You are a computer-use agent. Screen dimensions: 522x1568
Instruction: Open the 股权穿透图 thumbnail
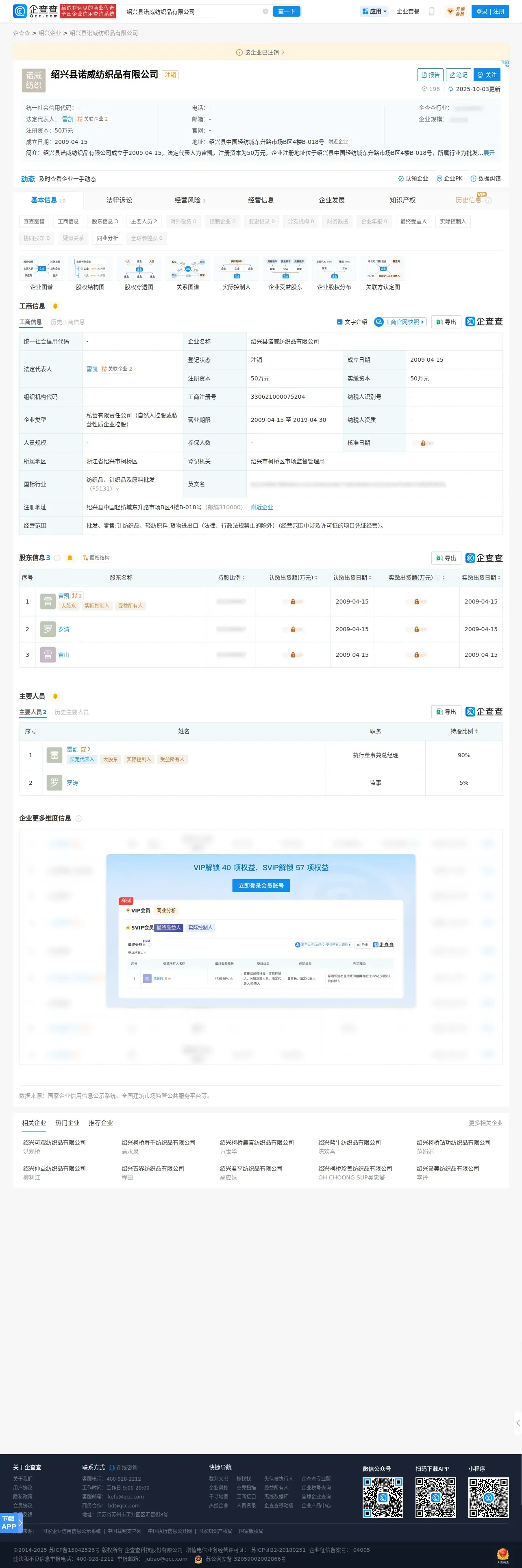point(139,273)
